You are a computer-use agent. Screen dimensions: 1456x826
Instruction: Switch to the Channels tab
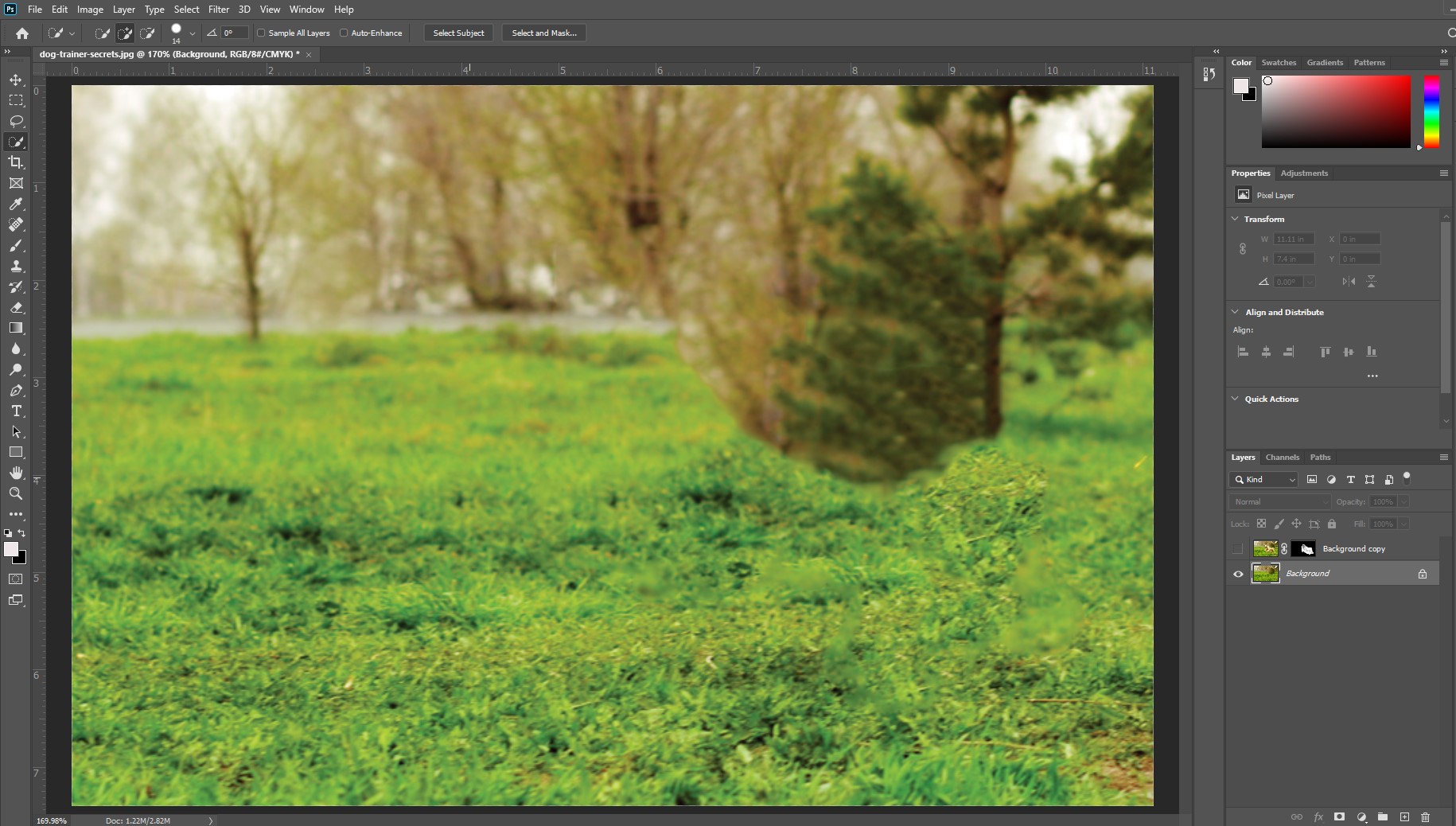coord(1282,458)
